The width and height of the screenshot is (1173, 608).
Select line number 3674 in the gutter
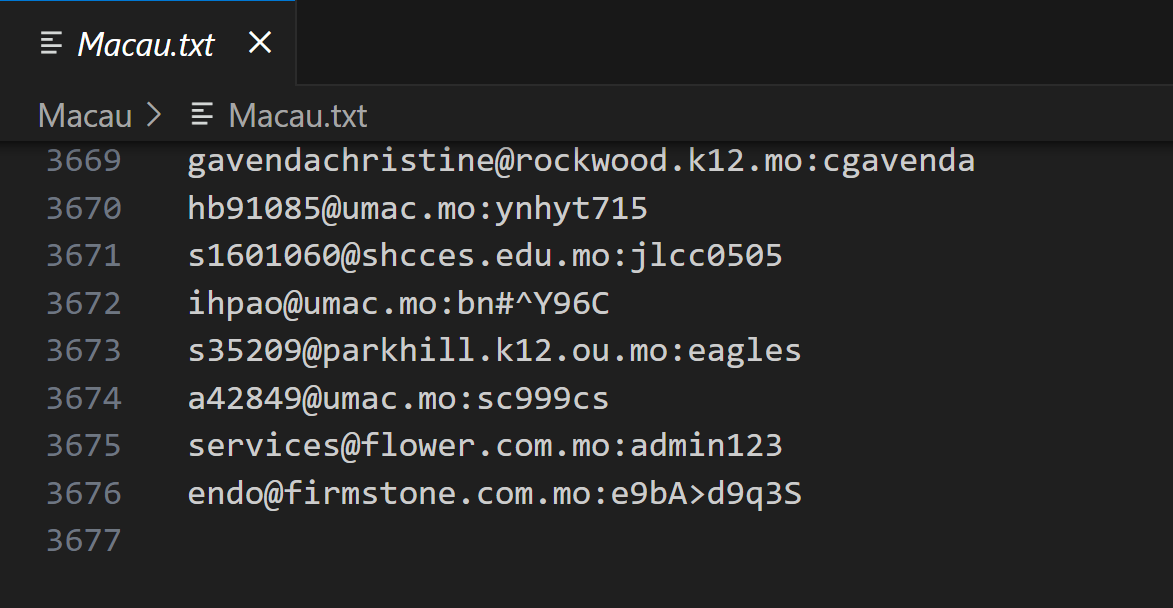click(84, 399)
